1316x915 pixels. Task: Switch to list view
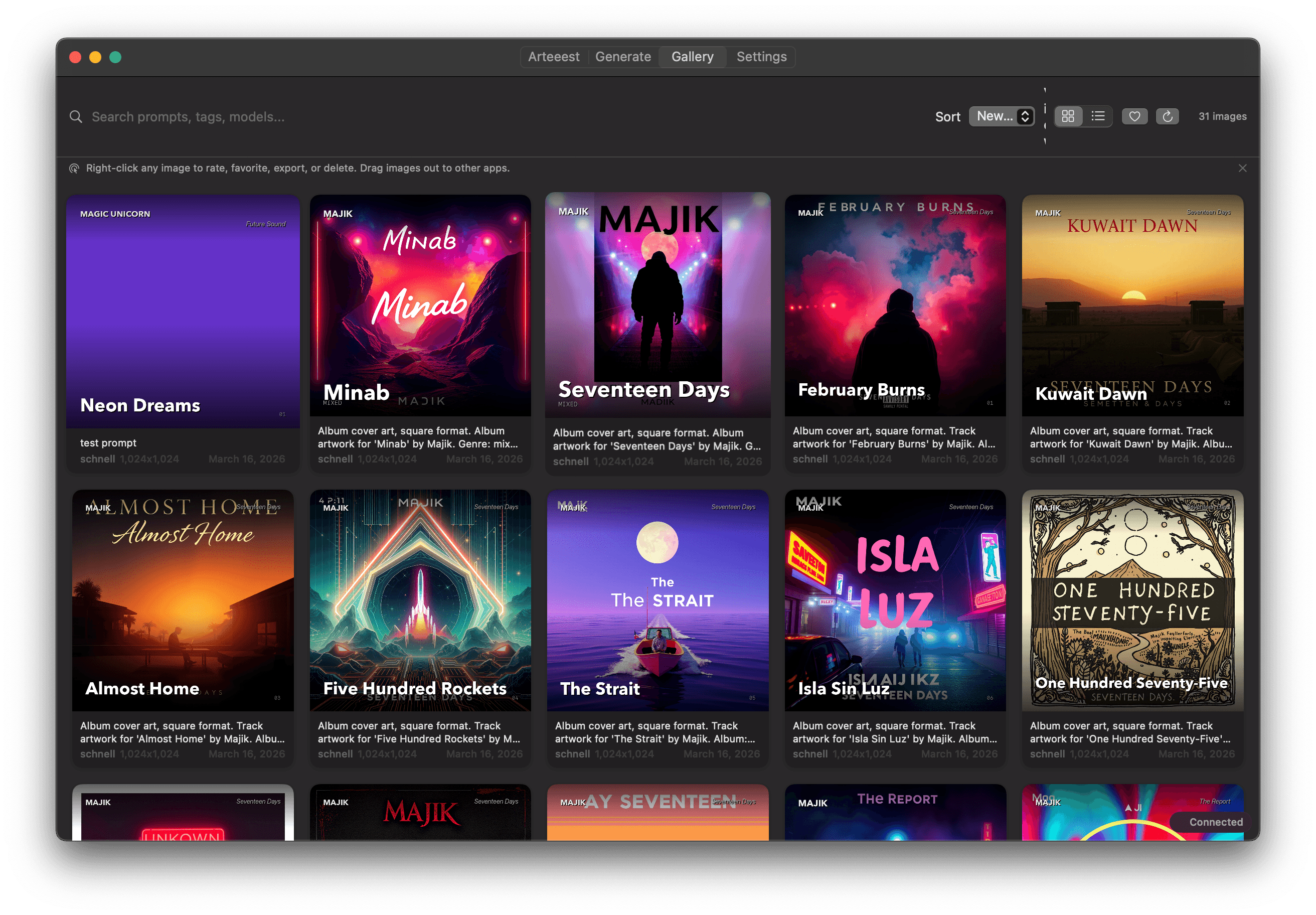click(x=1098, y=116)
